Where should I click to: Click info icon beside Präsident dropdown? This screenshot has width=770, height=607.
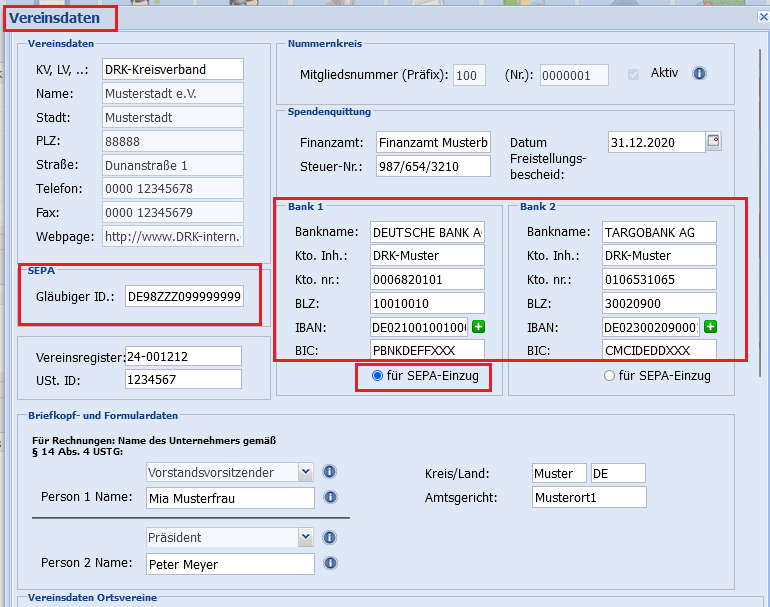(329, 538)
